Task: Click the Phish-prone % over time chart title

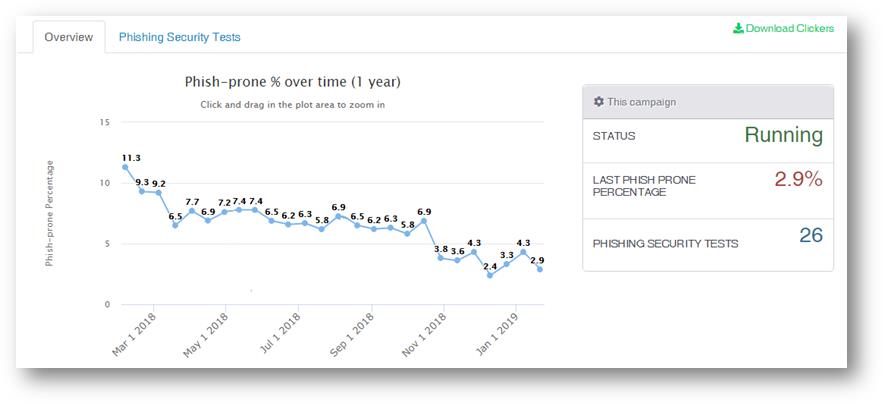Action: click(x=292, y=82)
